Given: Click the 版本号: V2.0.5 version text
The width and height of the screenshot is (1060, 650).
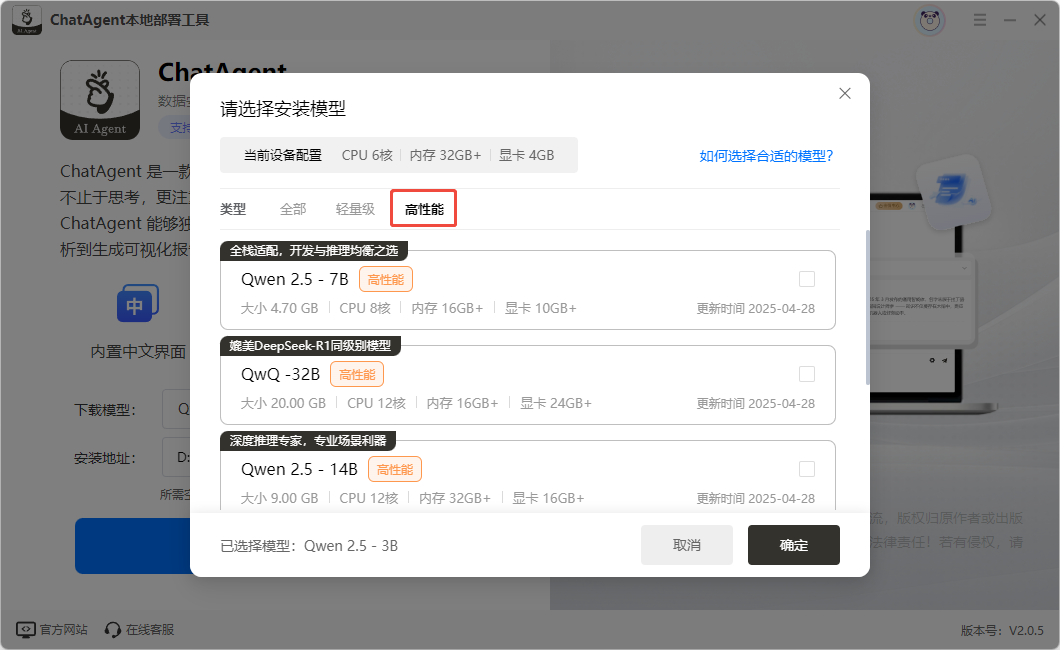Looking at the screenshot, I should [x=1002, y=630].
